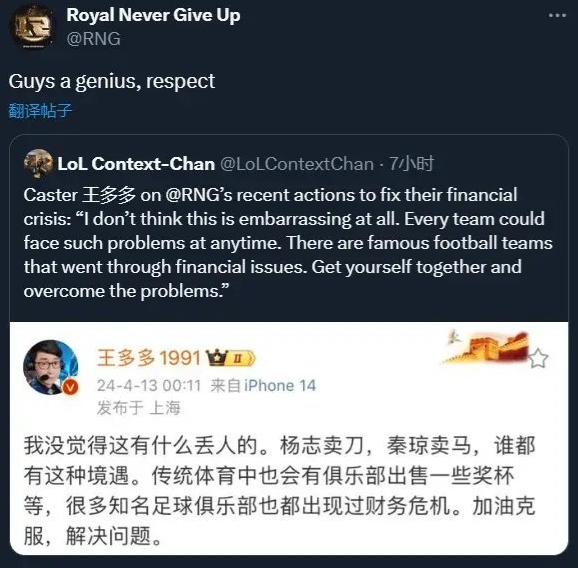Image resolution: width=578 pixels, height=568 pixels.
Task: Open the tweet's three-dot more options menu
Action: 557,15
